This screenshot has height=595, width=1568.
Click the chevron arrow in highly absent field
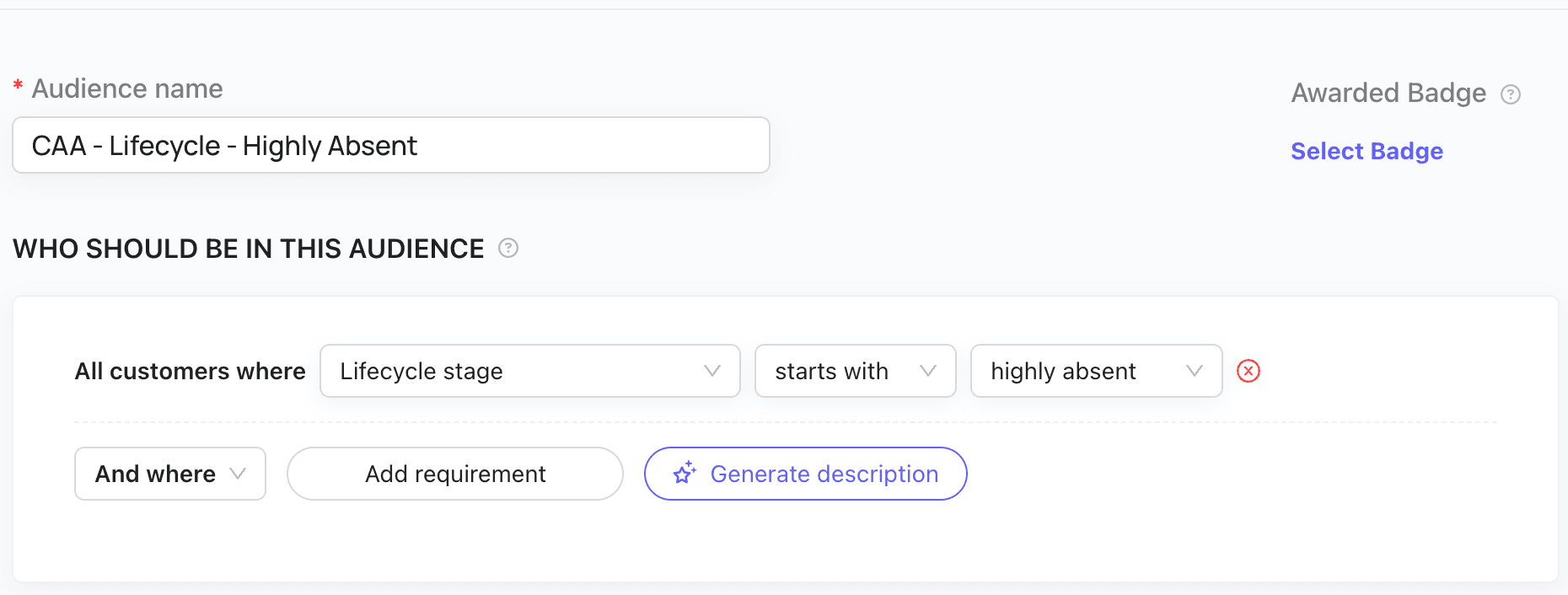click(x=1195, y=371)
